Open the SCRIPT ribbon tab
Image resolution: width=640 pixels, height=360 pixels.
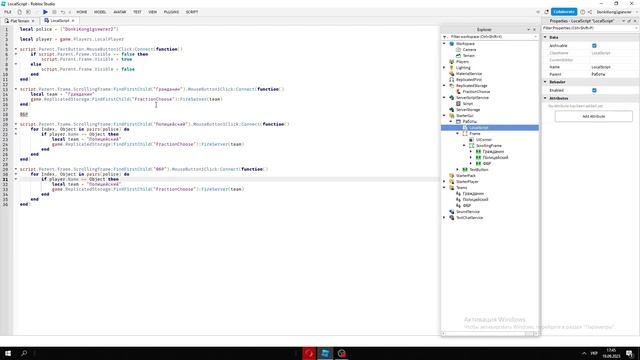(192, 12)
